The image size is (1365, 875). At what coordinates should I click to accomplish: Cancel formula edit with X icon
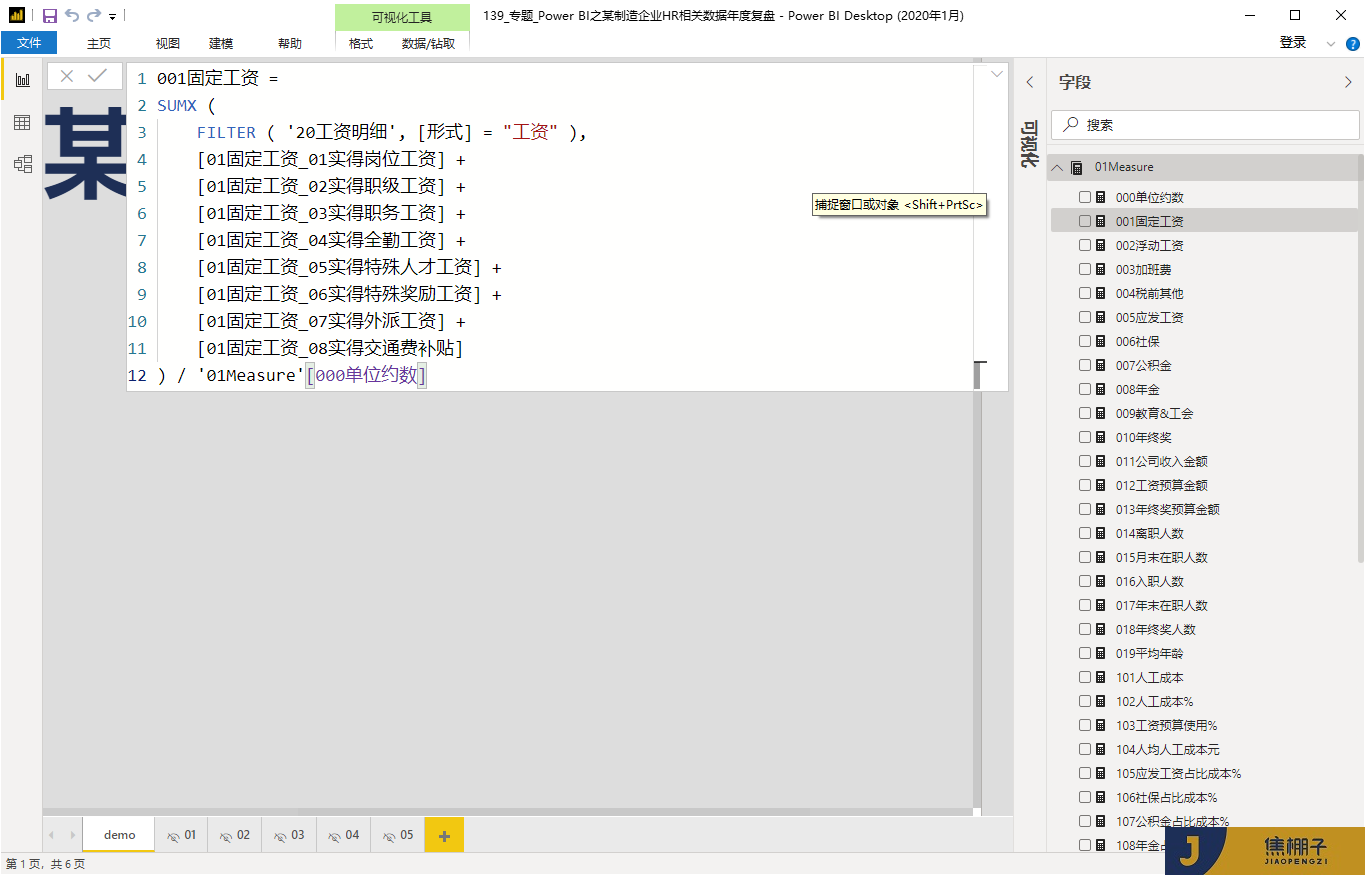[x=67, y=76]
